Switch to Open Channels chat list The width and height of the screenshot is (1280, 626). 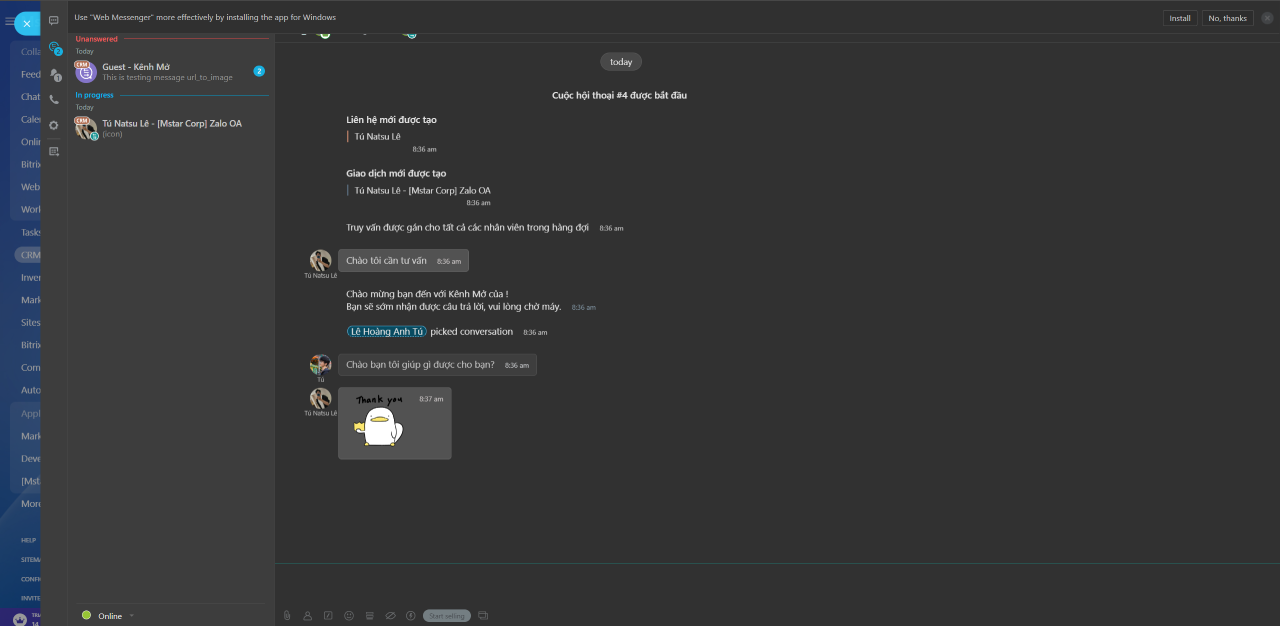pos(54,47)
